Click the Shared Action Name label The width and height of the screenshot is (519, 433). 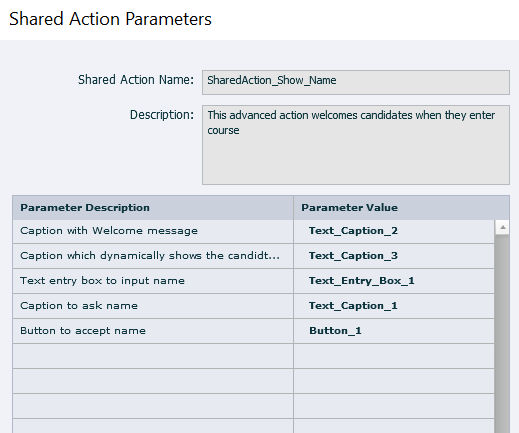point(136,80)
